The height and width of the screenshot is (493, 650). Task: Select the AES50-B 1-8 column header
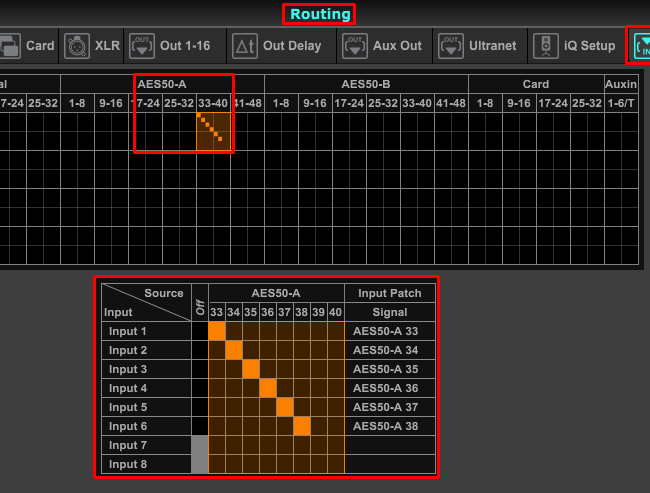pos(281,103)
